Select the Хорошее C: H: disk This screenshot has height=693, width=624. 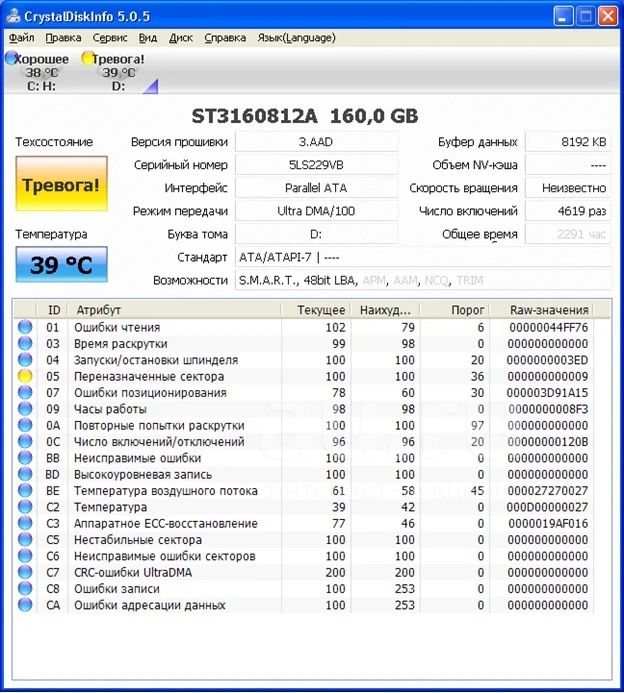tap(38, 72)
